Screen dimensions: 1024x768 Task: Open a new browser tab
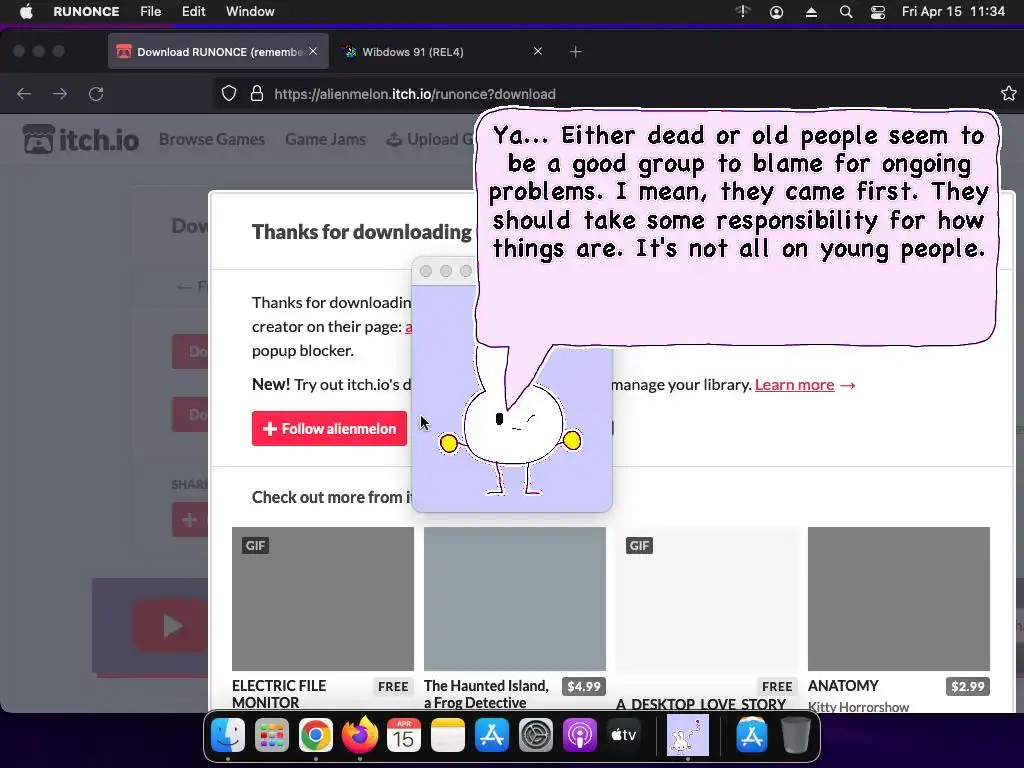click(x=575, y=52)
